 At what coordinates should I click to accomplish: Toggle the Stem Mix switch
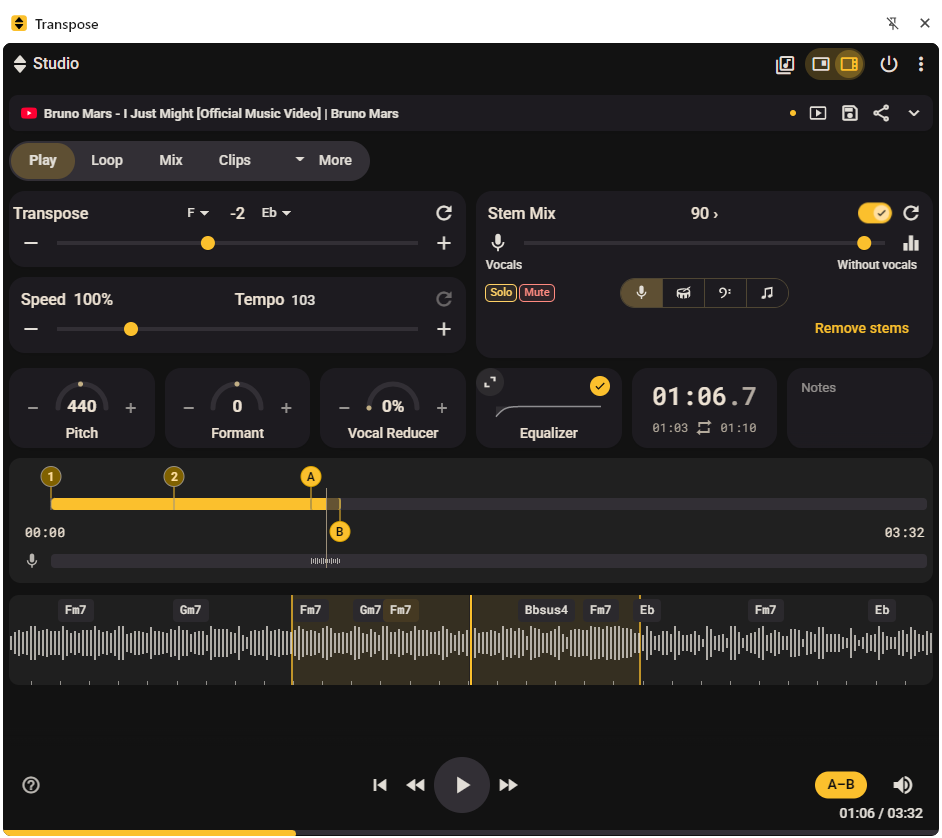tap(875, 213)
